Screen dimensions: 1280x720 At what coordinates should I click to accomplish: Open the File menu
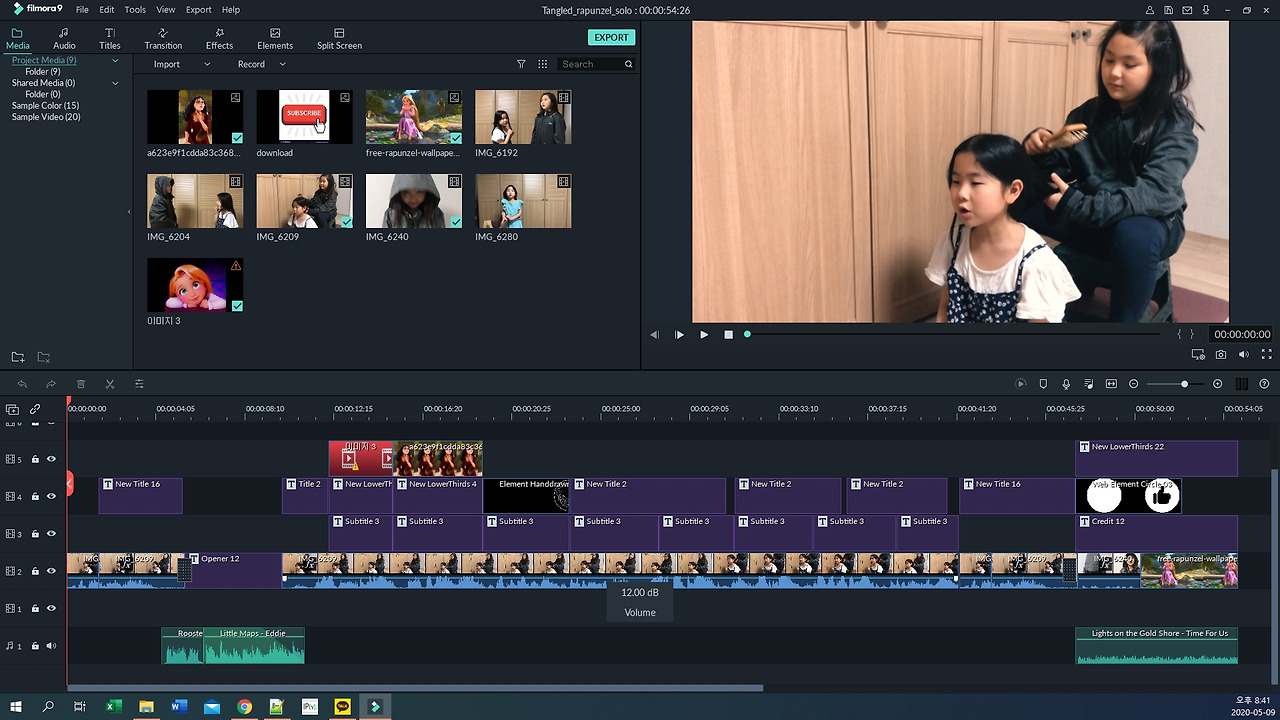(82, 10)
